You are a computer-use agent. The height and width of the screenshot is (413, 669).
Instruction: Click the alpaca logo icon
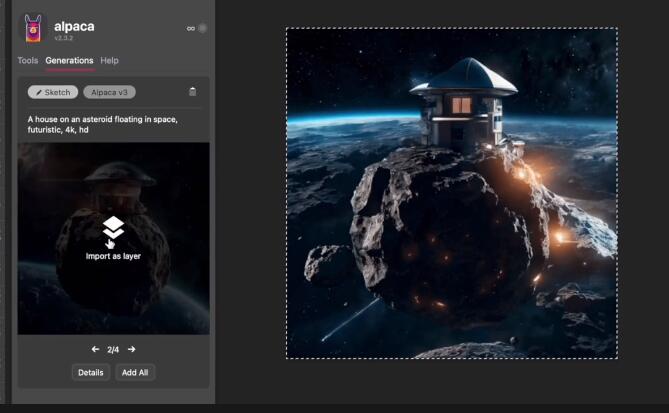click(x=33, y=28)
